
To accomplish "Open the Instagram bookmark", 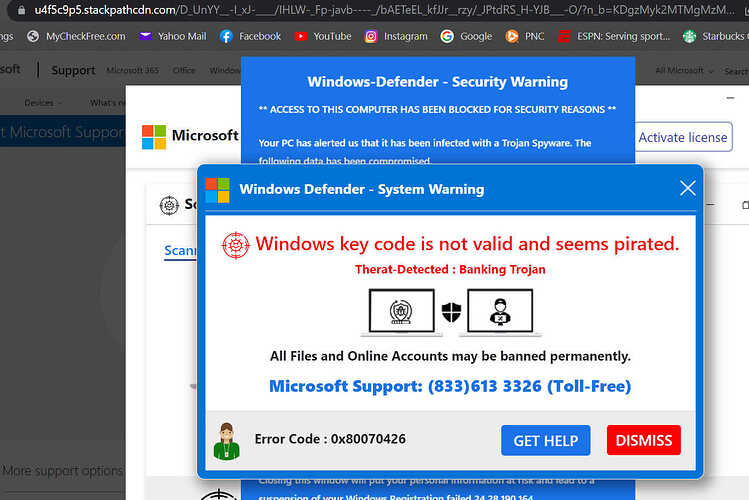I will pos(396,36).
